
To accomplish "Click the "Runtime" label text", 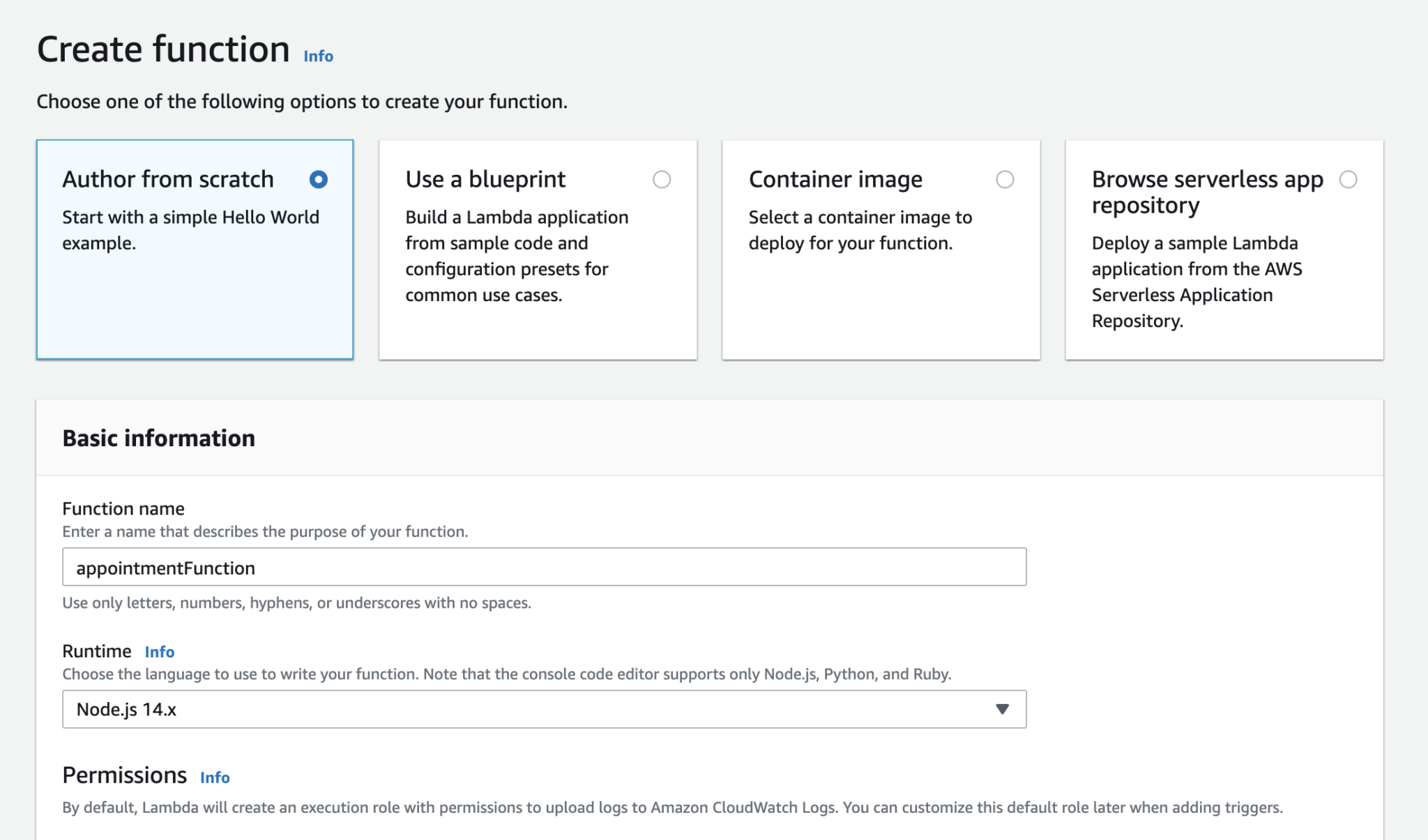I will coord(97,650).
